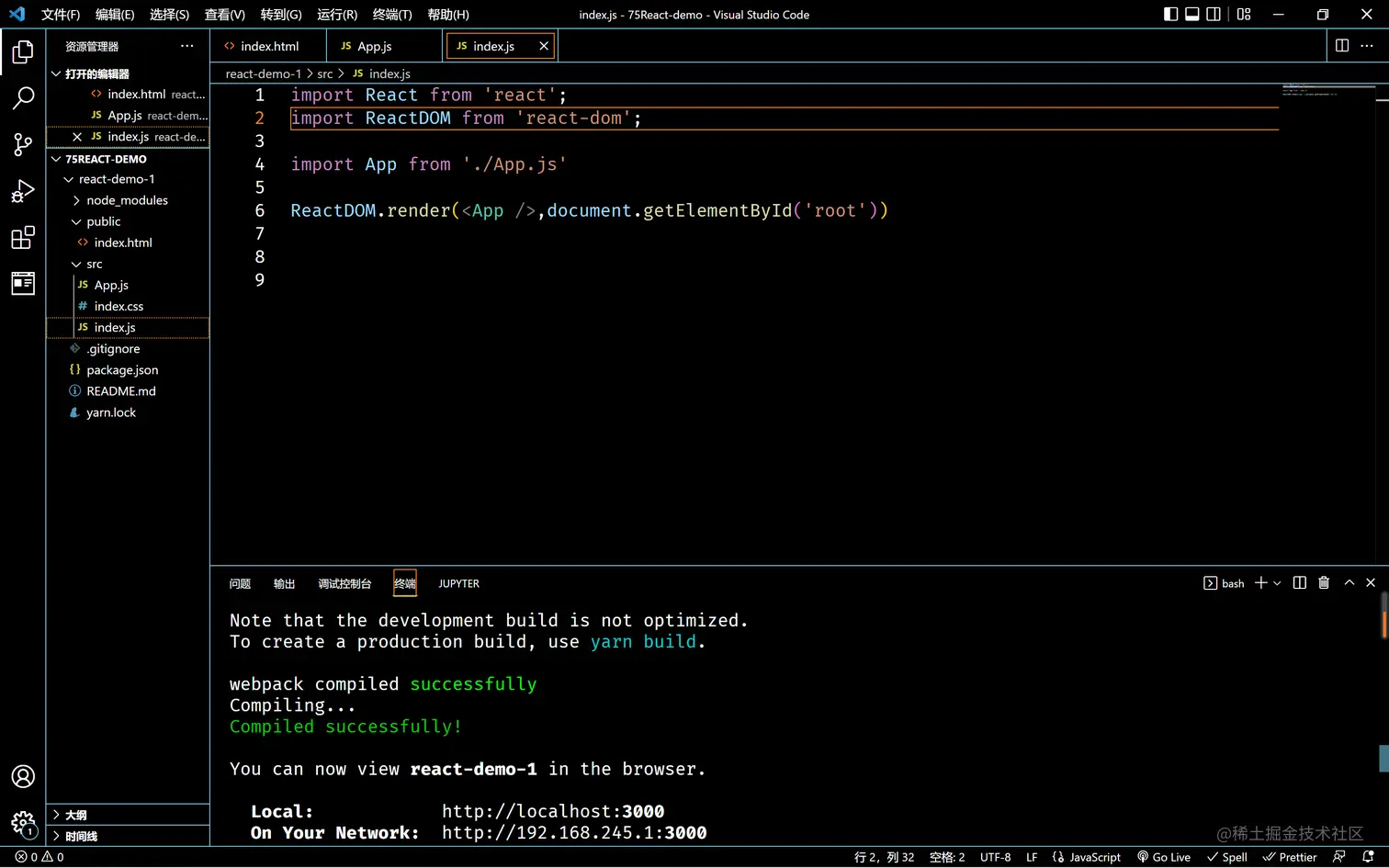Collapse the 75REACT-DEMO workspace section

click(x=56, y=159)
